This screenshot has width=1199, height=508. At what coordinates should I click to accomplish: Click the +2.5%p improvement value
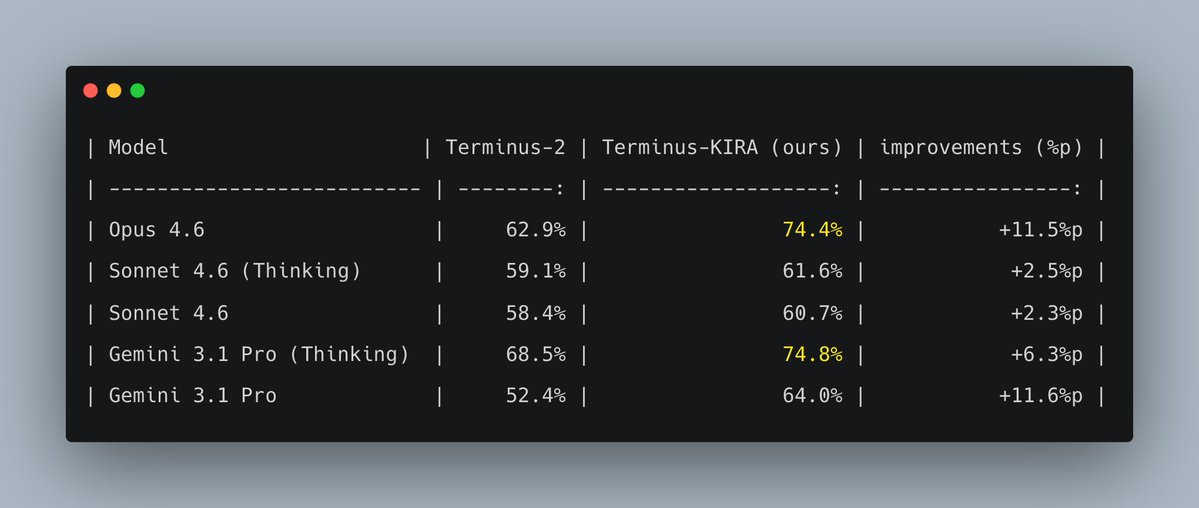pyautogui.click(x=1046, y=272)
